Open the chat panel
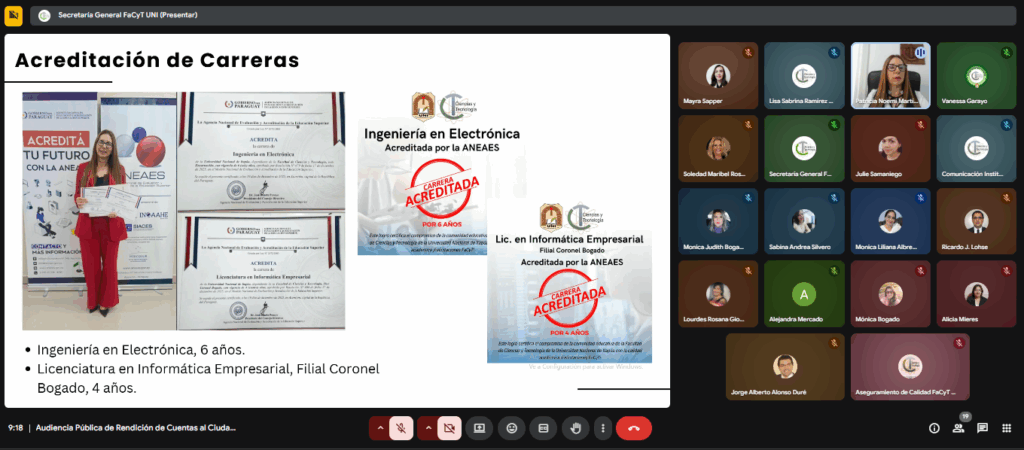1024x450 pixels. 982,428
